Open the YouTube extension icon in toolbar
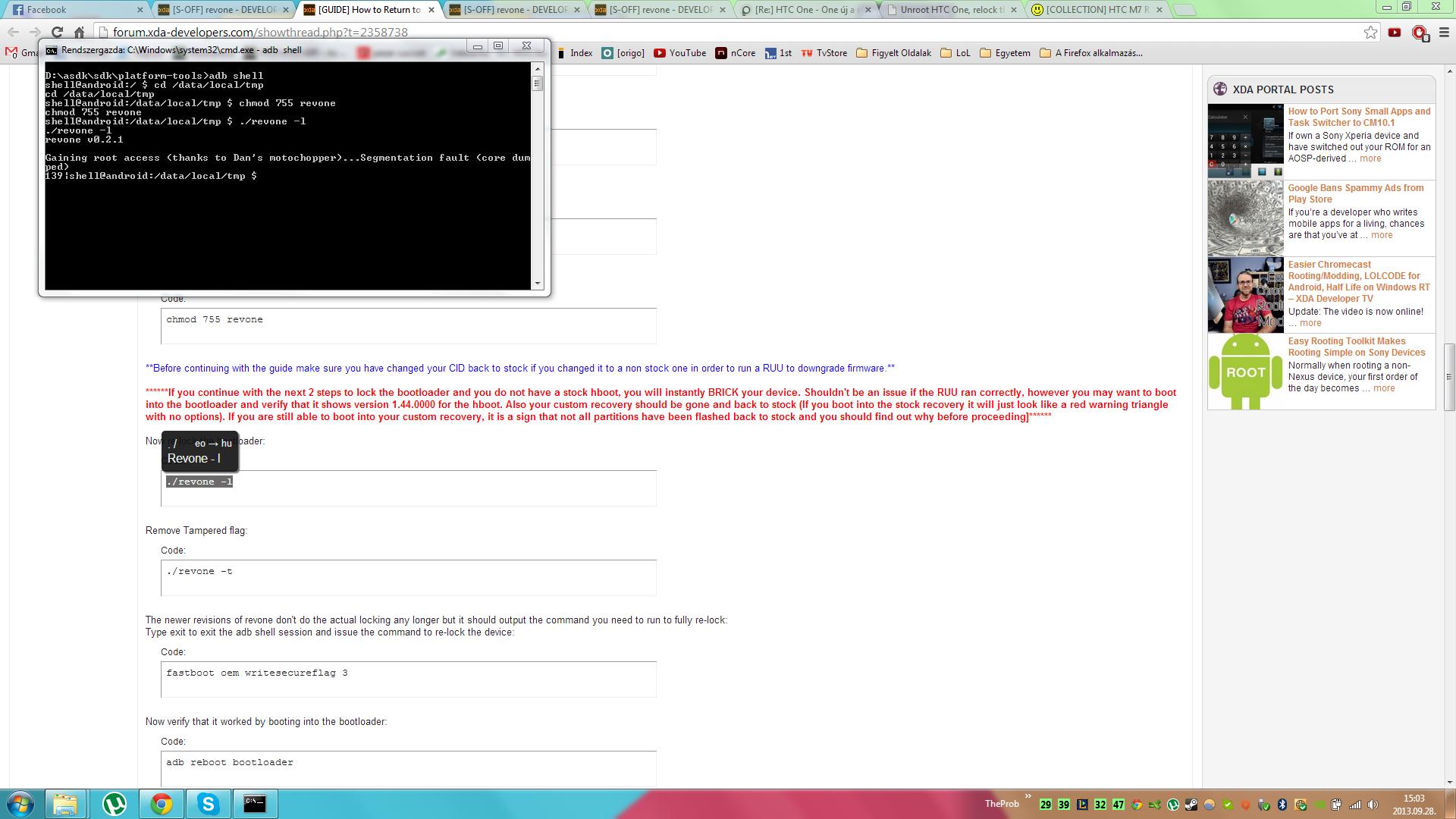The height and width of the screenshot is (819, 1456). point(1395,32)
